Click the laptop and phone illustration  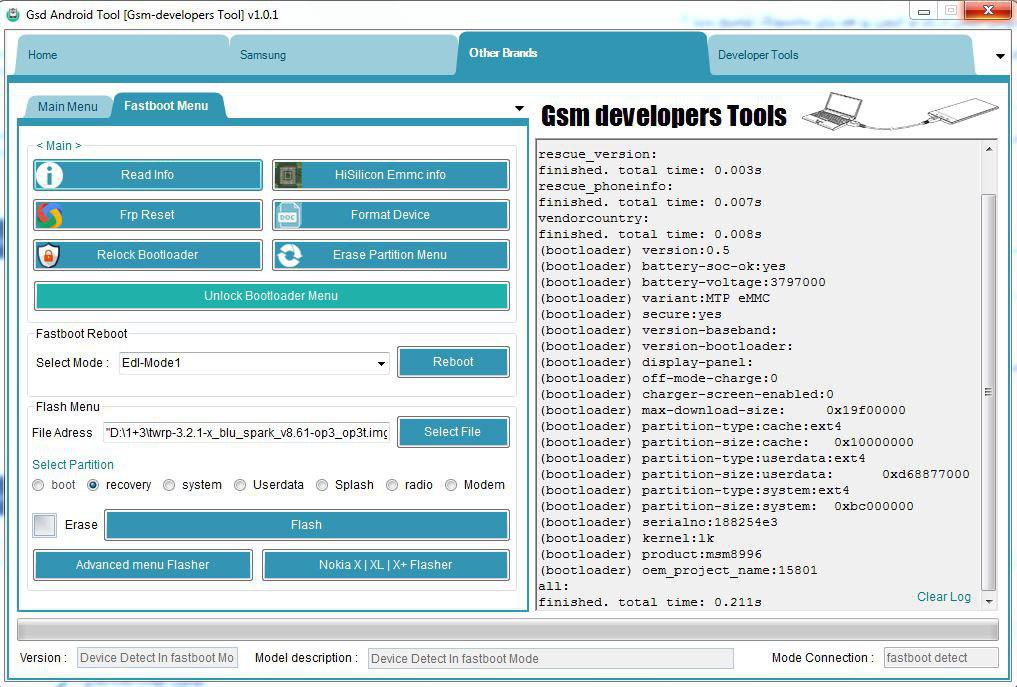(x=900, y=112)
